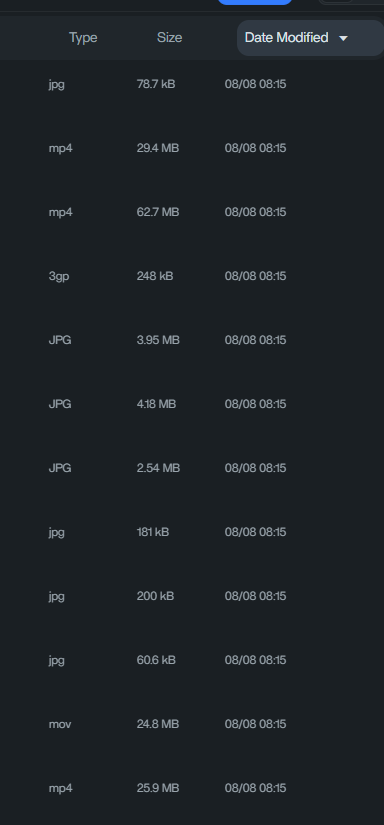Select the 3.95 MB JPG file row
Viewport: 384px width, 825px height.
(192, 340)
